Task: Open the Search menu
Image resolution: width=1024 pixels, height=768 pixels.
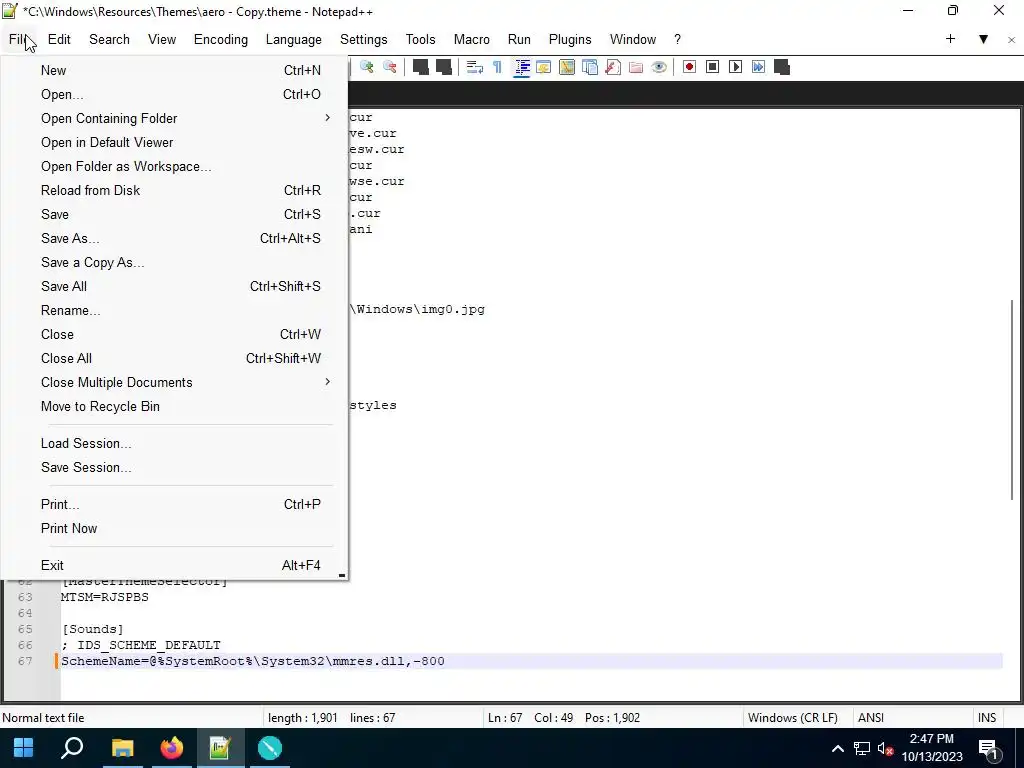Action: [x=109, y=39]
